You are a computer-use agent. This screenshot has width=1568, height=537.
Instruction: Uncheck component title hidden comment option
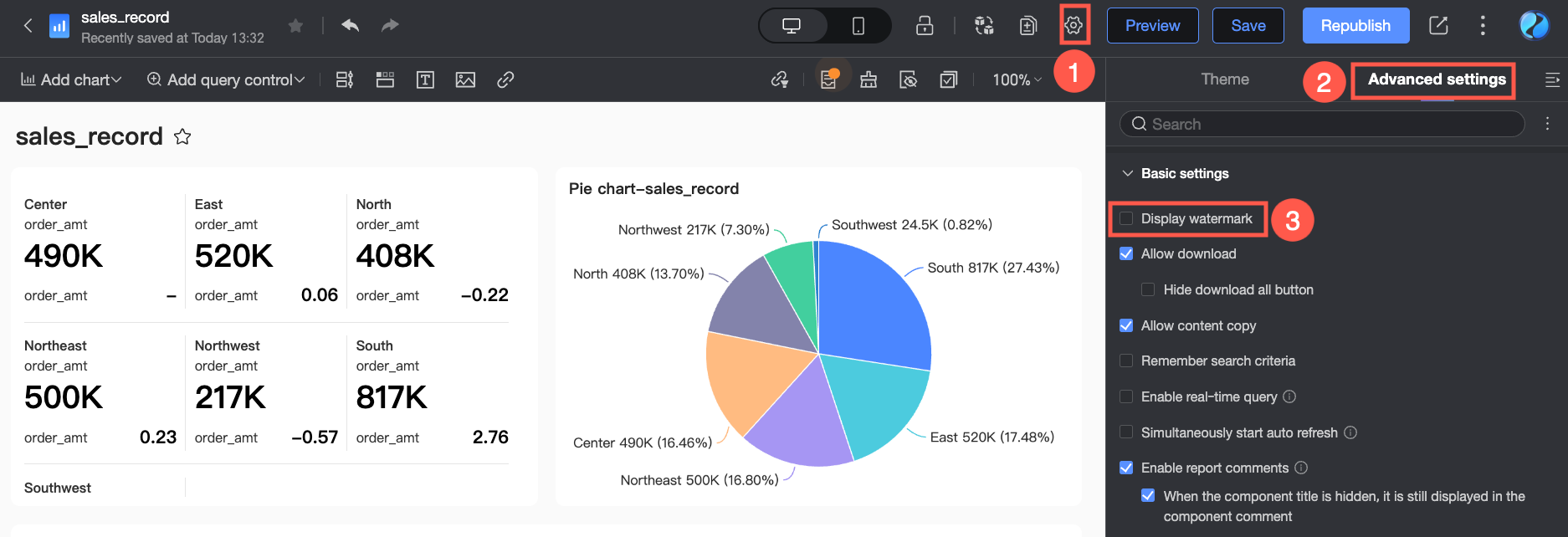[x=1148, y=496]
